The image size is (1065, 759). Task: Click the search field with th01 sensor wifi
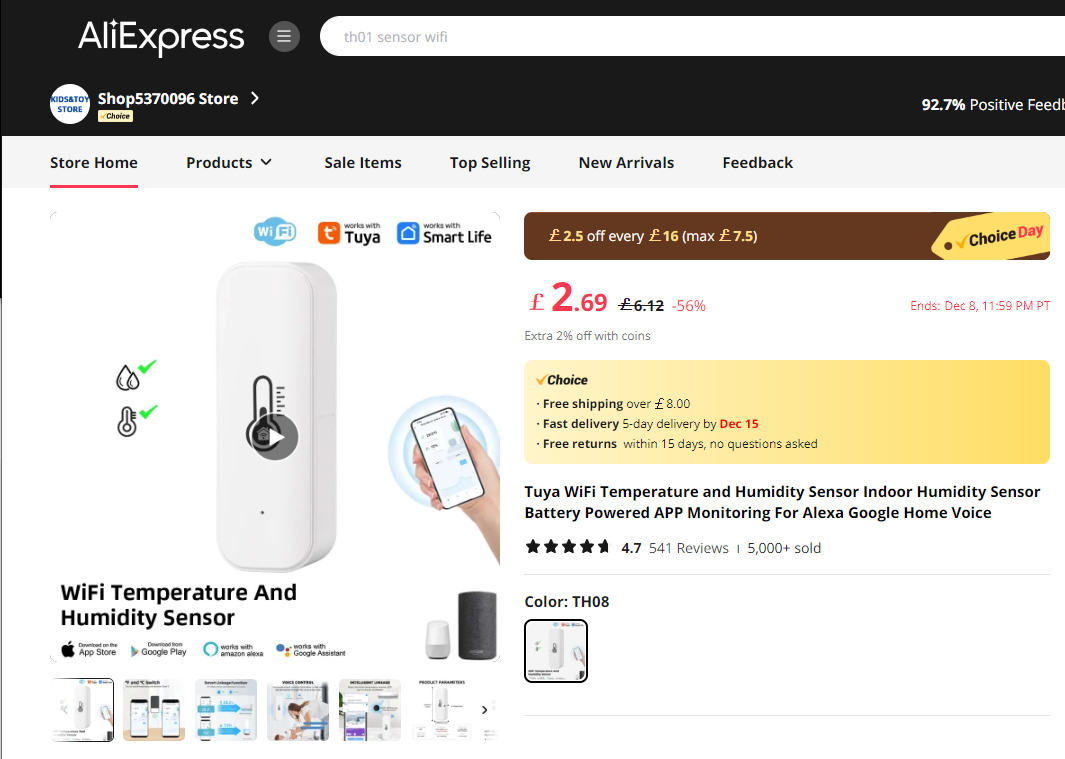click(693, 37)
